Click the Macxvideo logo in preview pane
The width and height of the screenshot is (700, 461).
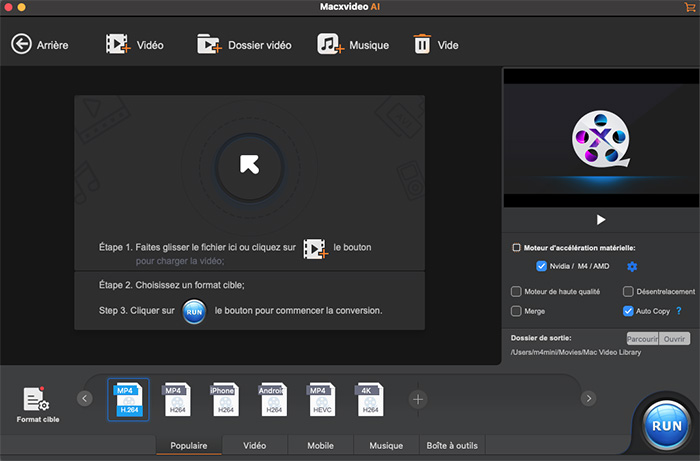pyautogui.click(x=601, y=139)
